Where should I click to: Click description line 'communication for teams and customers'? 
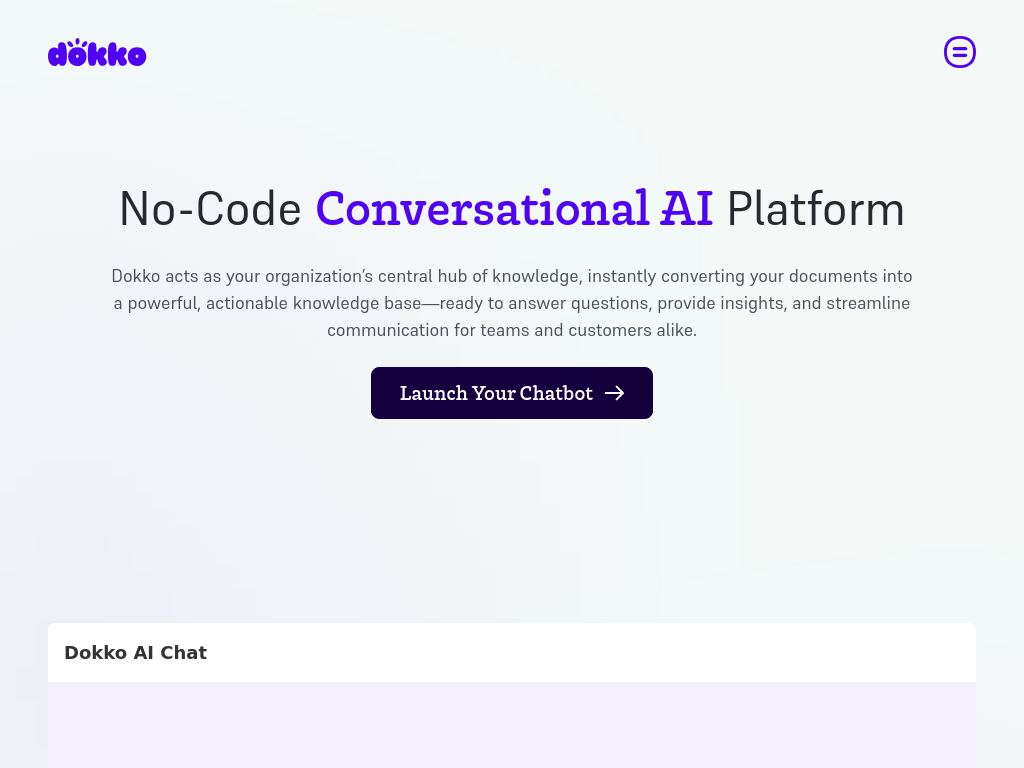[512, 330]
